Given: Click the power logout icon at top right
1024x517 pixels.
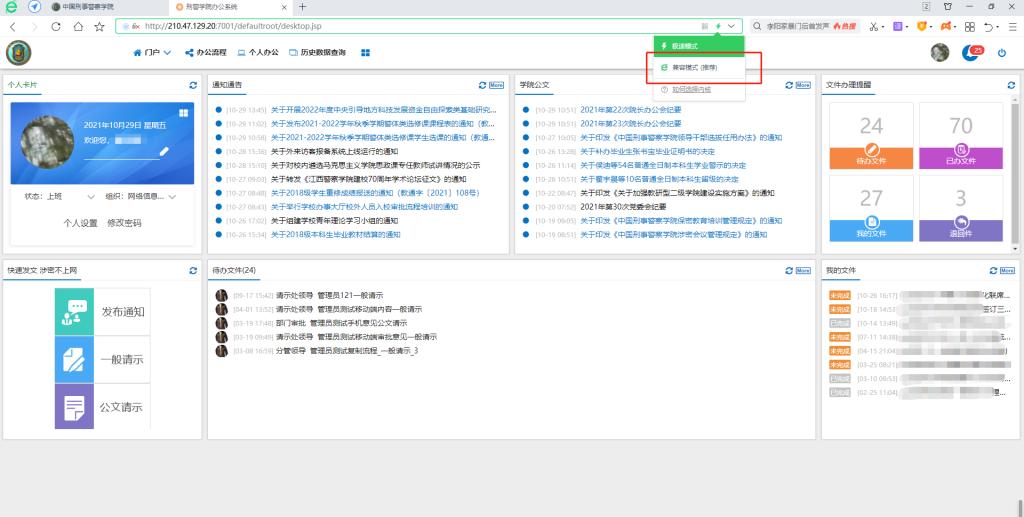Looking at the screenshot, I should [x=1001, y=52].
